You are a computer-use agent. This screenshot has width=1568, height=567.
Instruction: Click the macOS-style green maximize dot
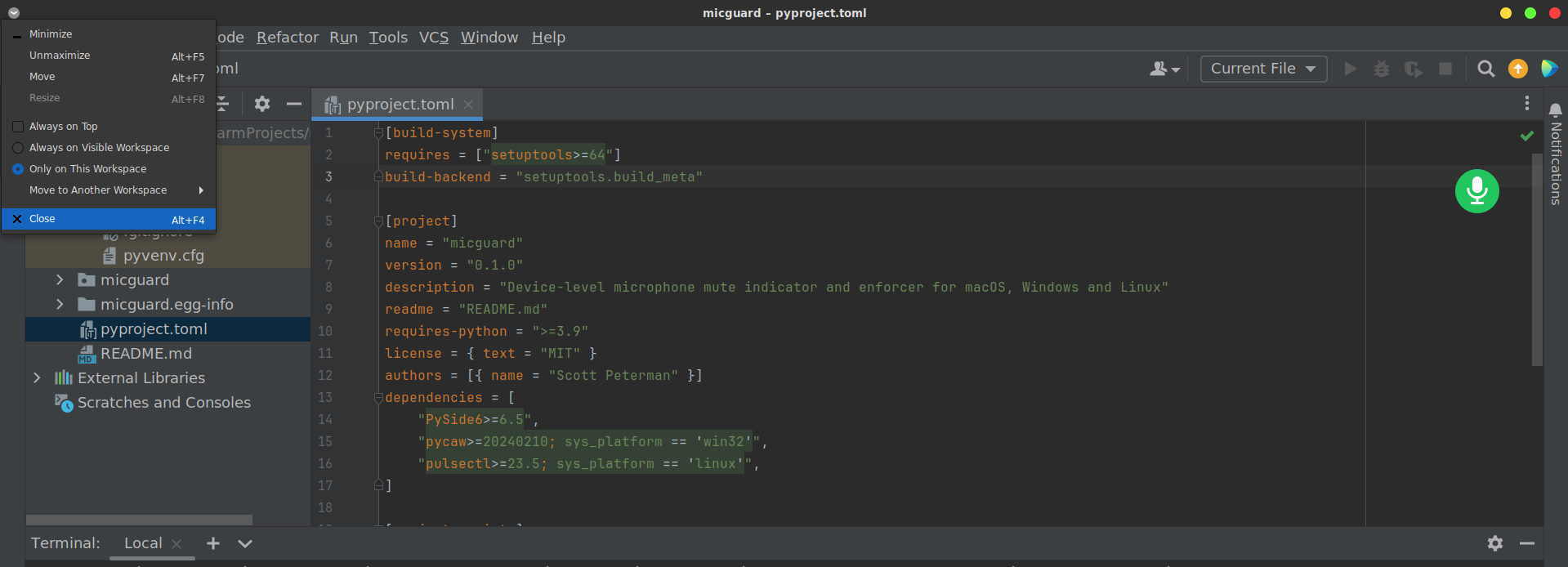coord(1530,13)
